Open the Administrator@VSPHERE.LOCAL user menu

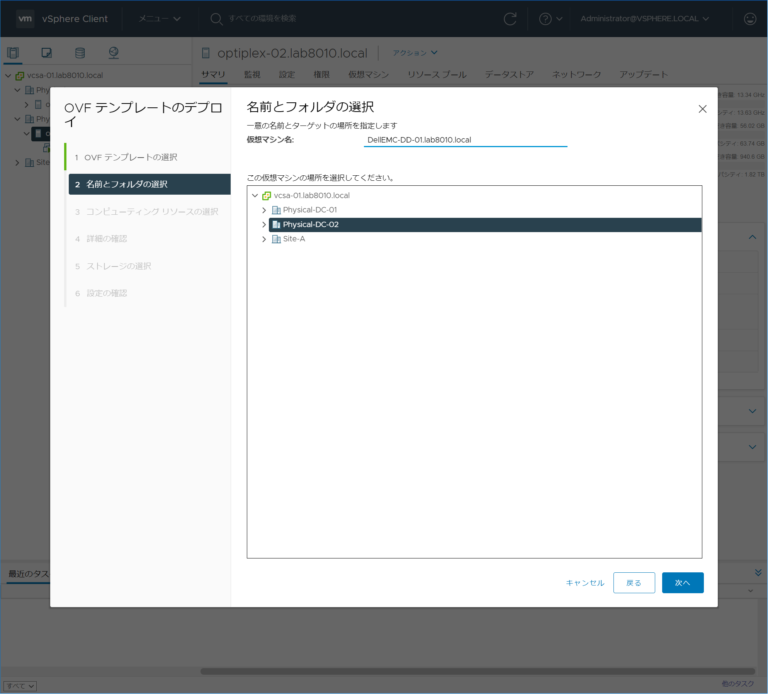(645, 19)
